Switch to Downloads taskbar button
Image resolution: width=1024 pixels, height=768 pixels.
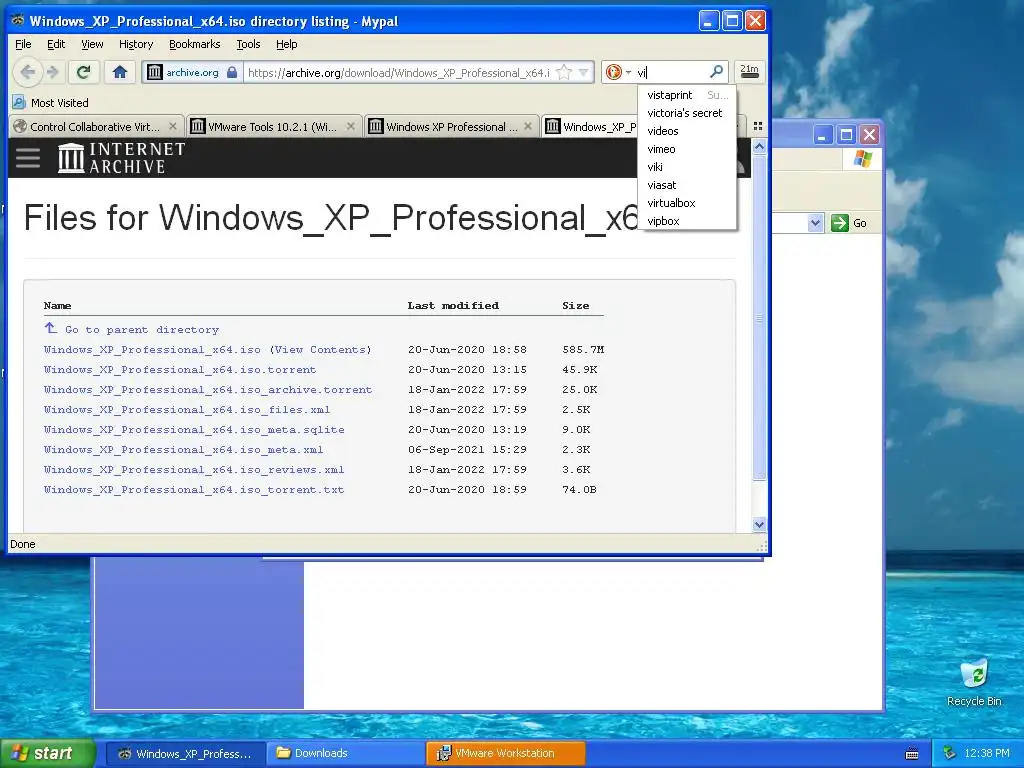pyautogui.click(x=346, y=753)
